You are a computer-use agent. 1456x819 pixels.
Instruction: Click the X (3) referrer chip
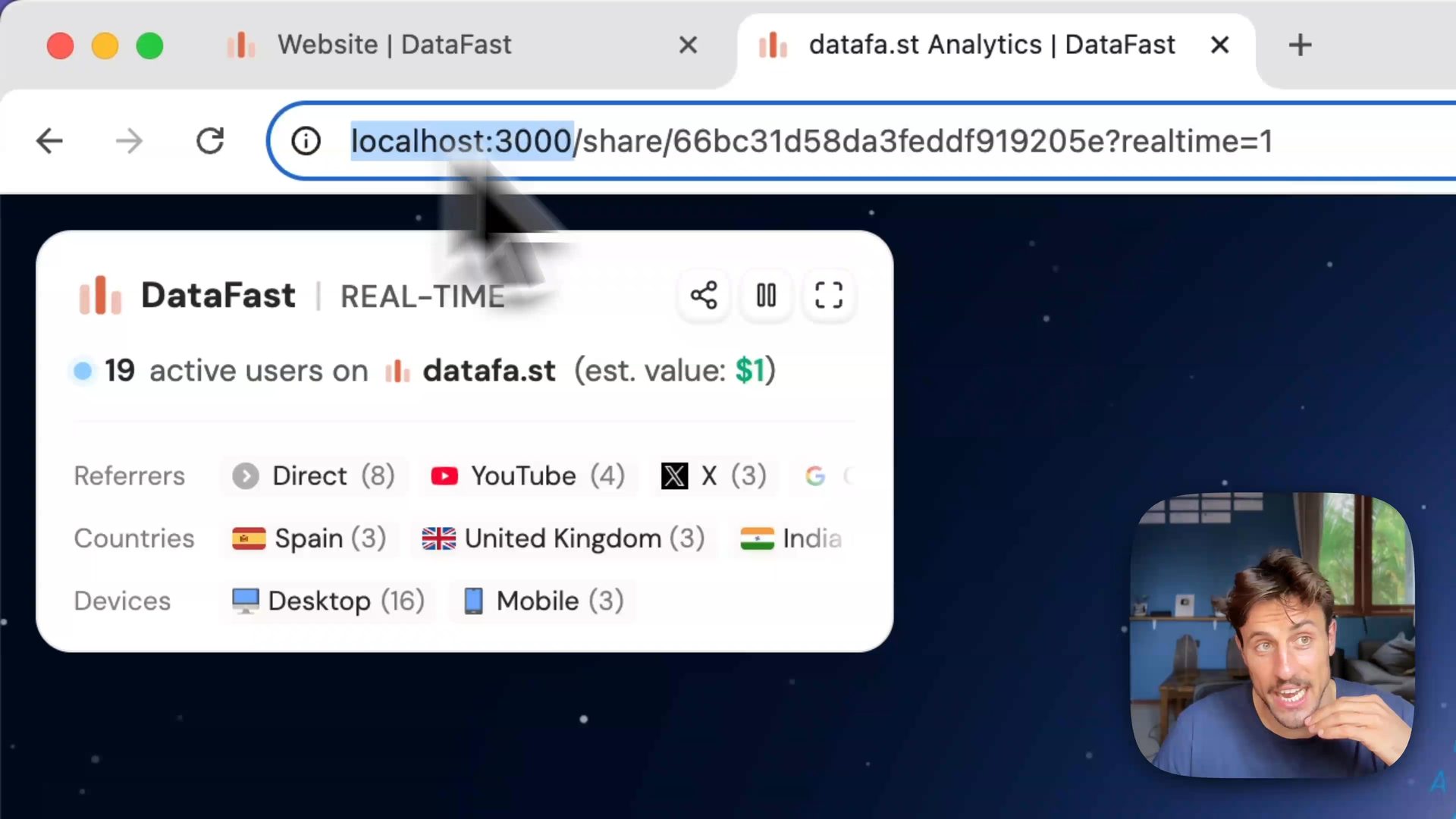pos(714,476)
